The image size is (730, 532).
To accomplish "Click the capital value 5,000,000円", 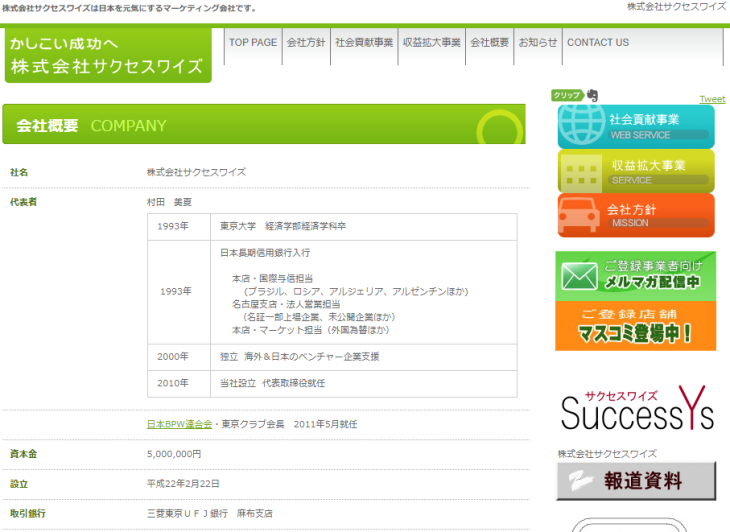I will (174, 454).
